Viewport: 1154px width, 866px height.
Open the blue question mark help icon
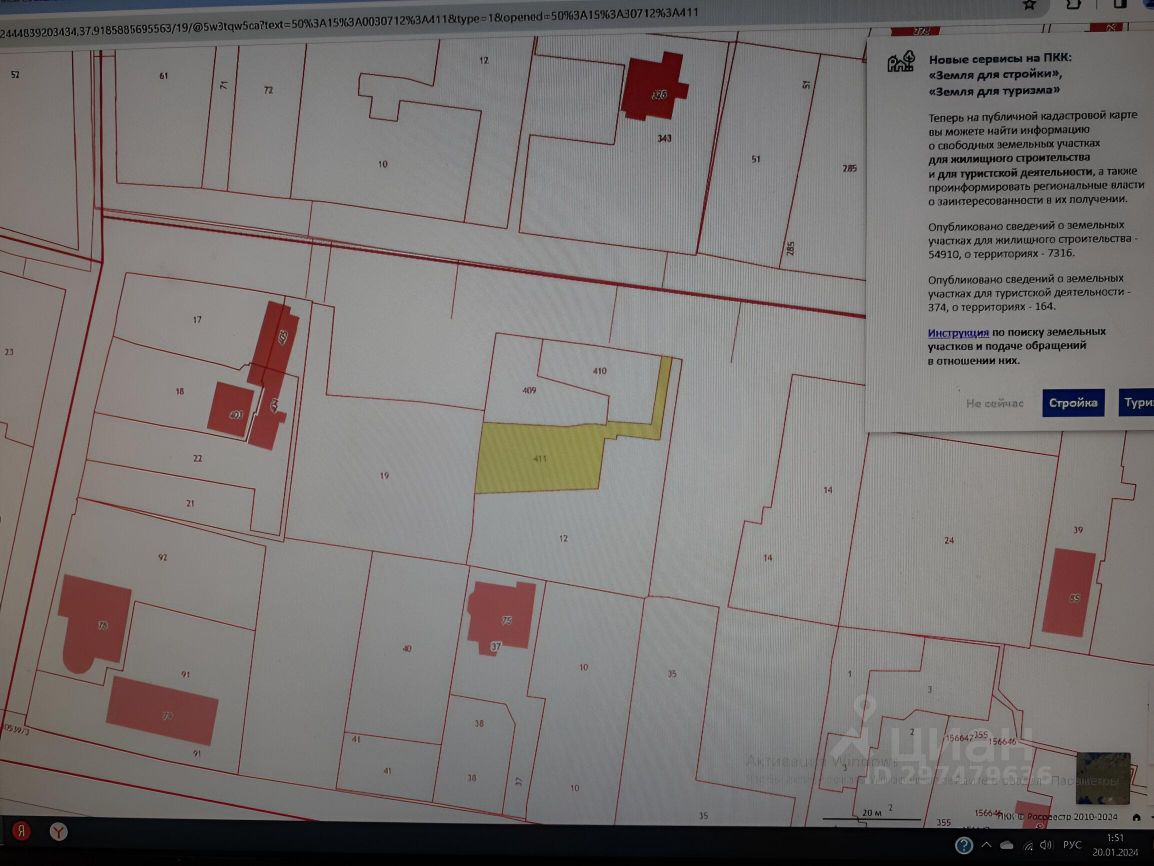tap(963, 846)
